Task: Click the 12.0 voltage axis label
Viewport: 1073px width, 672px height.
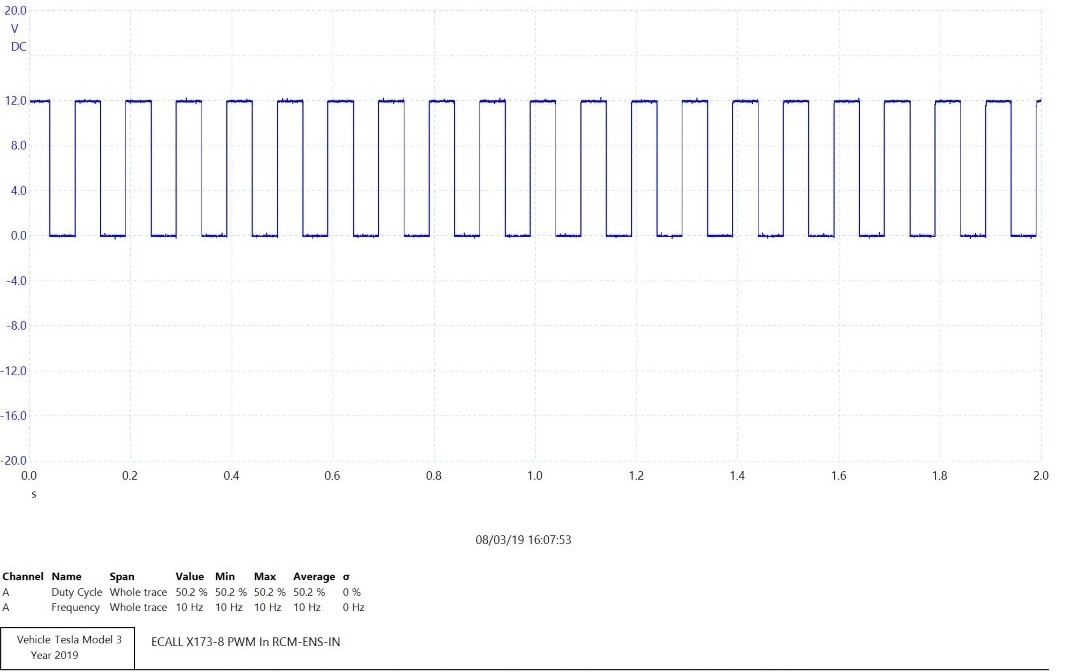Action: (14, 101)
